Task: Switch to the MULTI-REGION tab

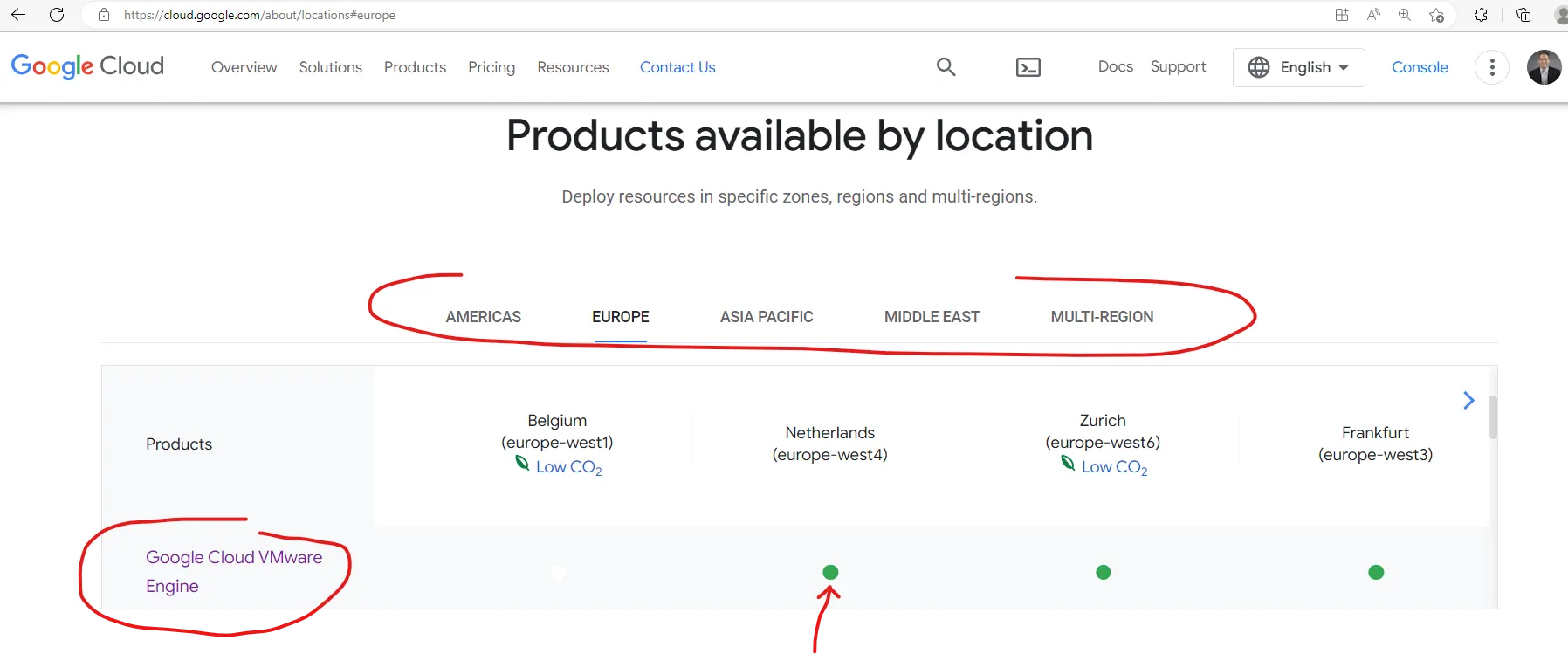Action: (1102, 317)
